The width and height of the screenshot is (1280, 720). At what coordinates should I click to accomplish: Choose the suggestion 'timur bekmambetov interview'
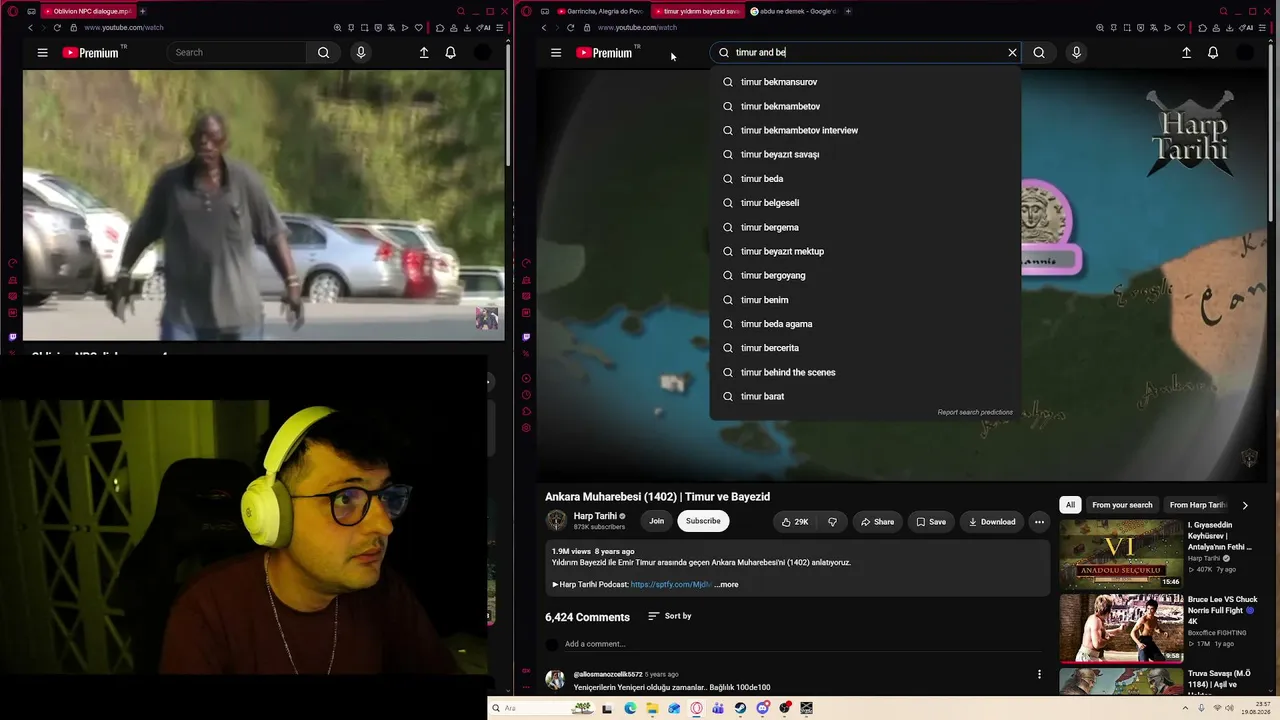(x=865, y=130)
